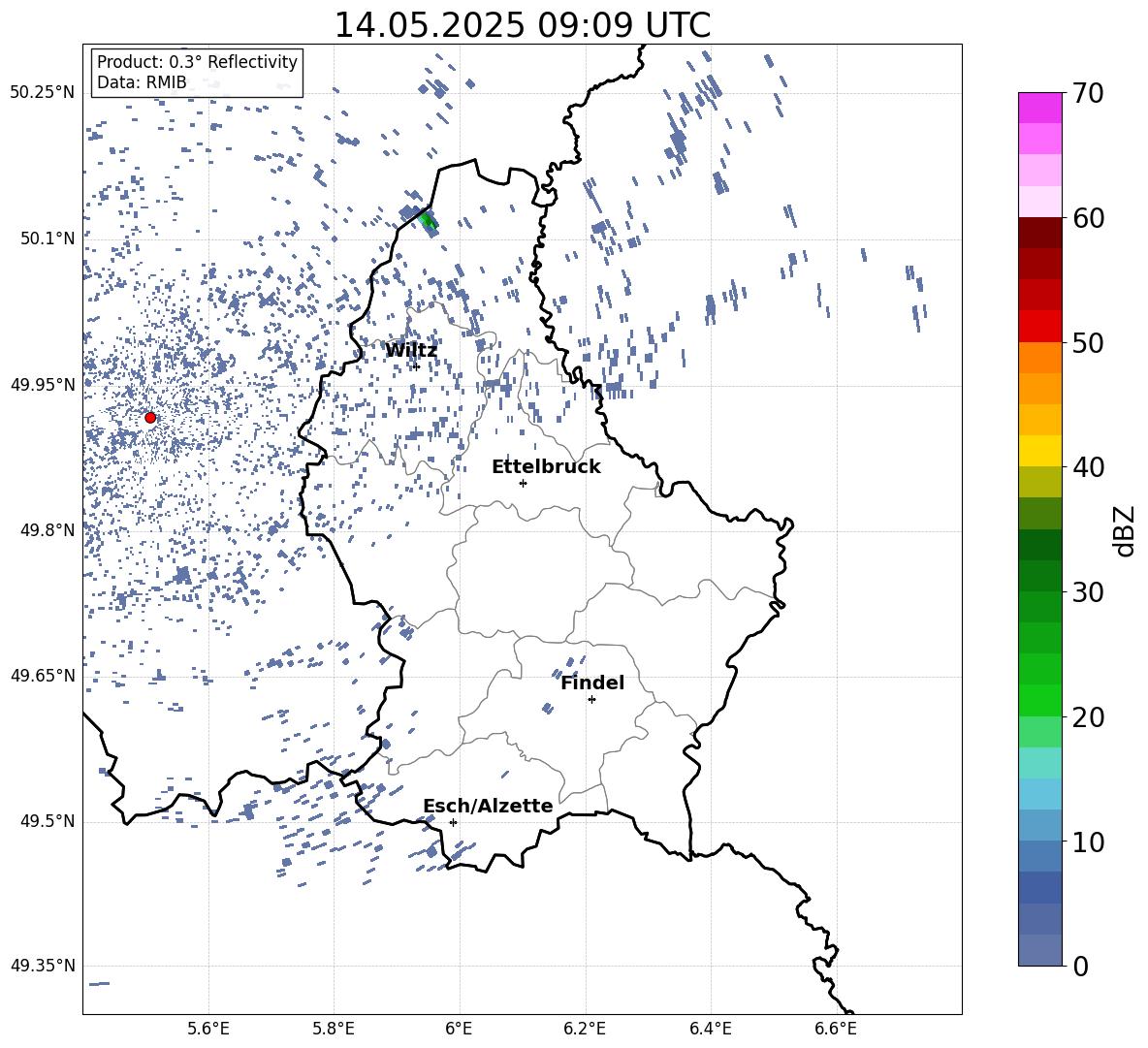The image size is (1148, 1048).
Task: Select the Esch/Alzette city label
Action: click(489, 807)
